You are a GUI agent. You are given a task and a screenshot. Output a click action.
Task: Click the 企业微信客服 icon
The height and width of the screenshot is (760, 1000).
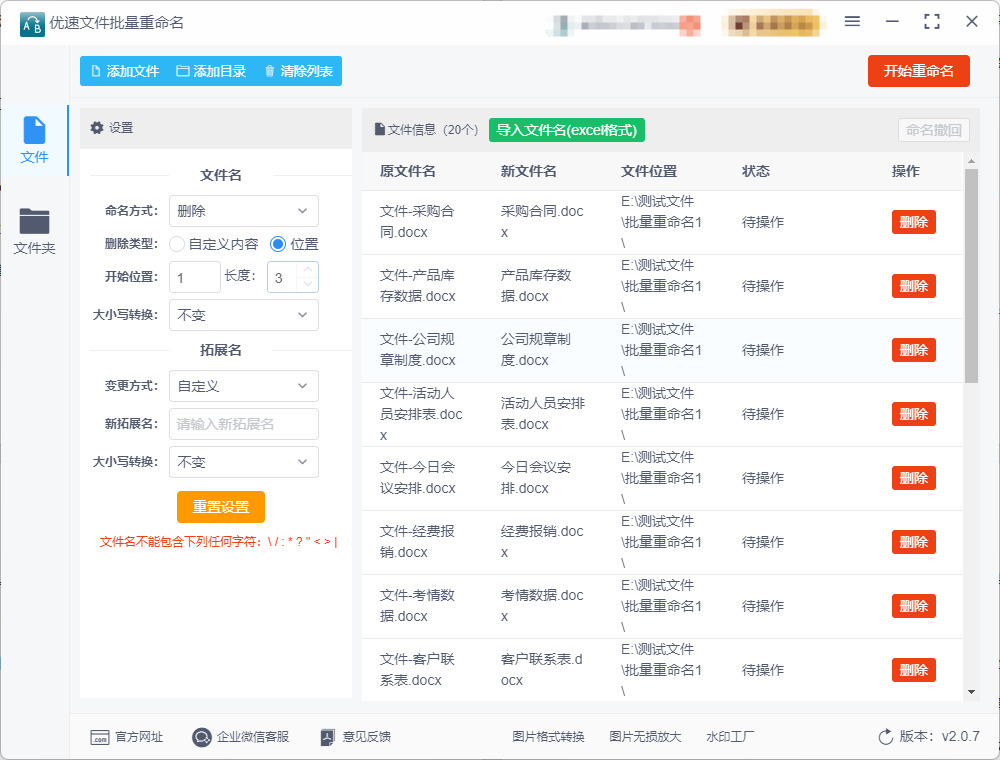click(x=202, y=737)
